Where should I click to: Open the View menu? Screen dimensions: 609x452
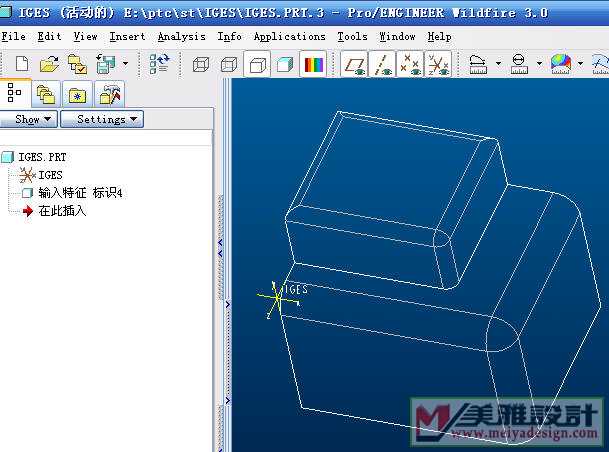pos(85,37)
